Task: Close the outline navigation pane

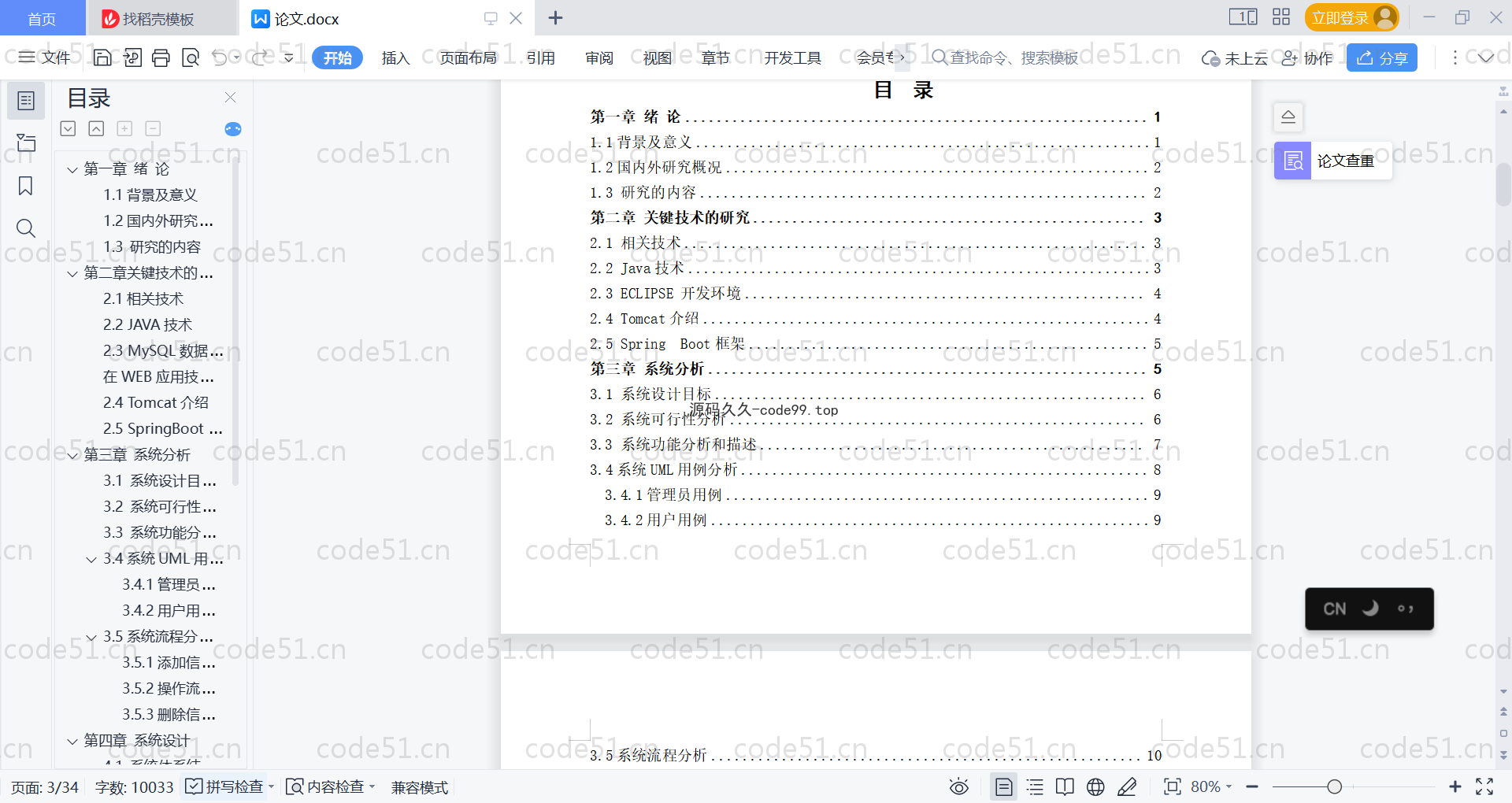Action: pyautogui.click(x=230, y=97)
